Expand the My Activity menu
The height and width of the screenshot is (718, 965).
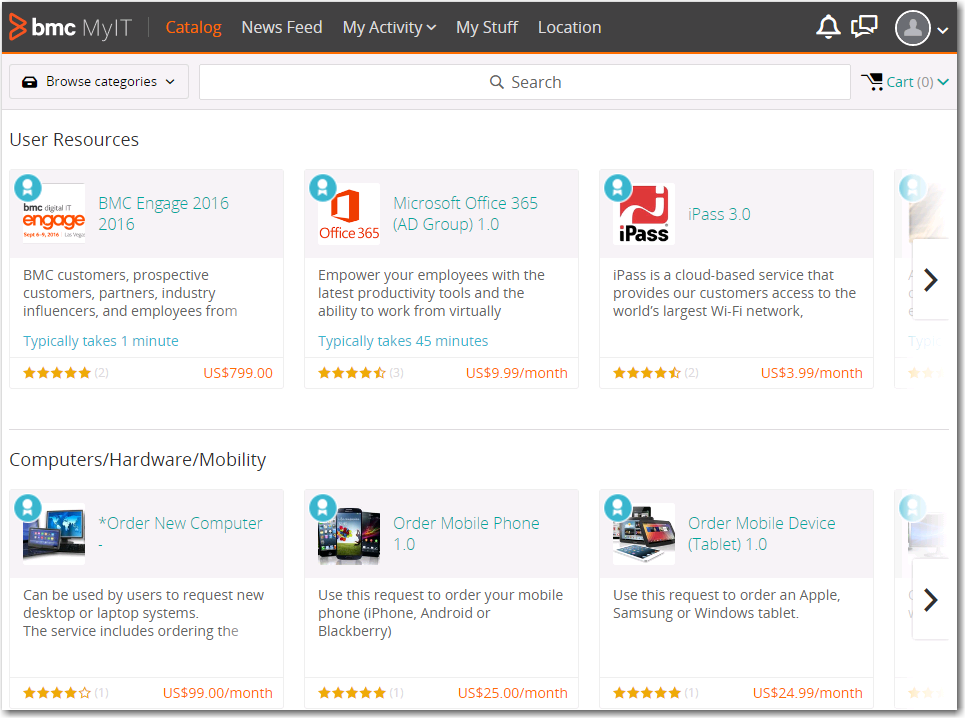[x=389, y=27]
